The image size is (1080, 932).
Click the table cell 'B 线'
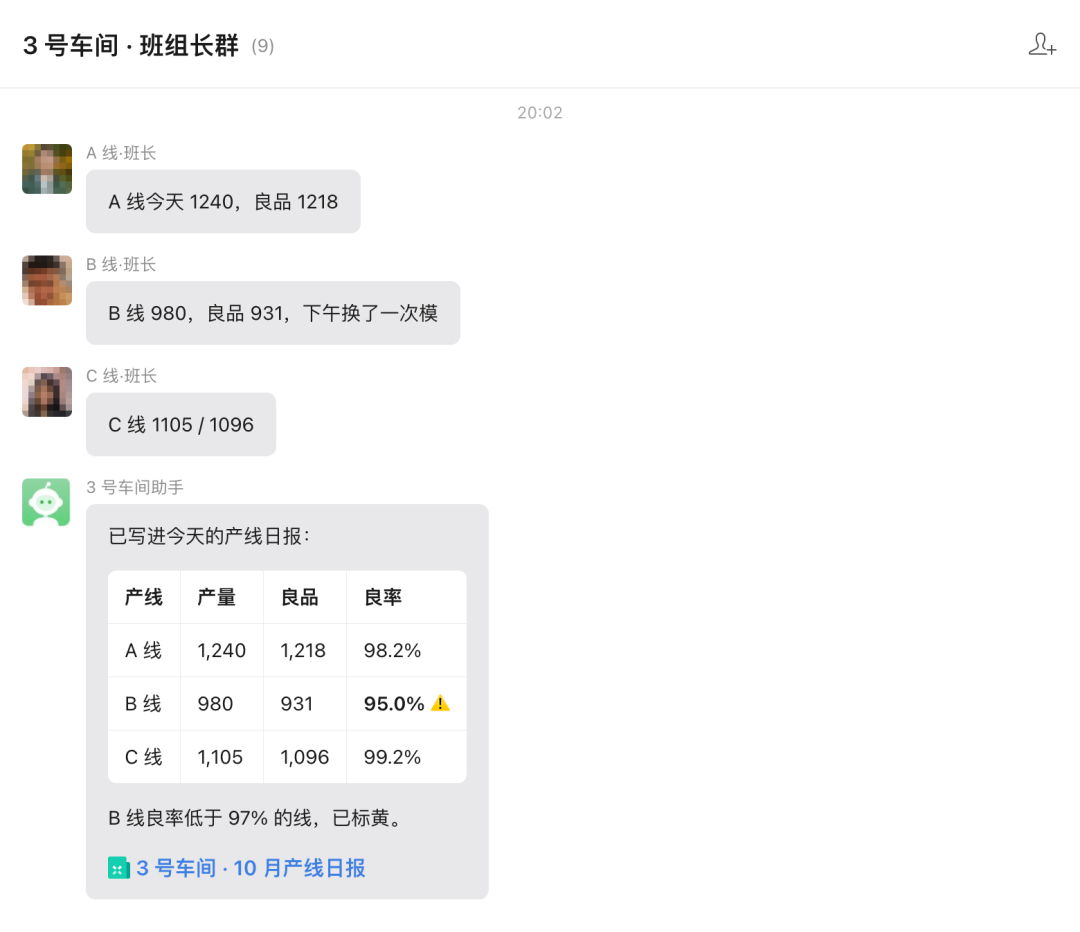(143, 703)
